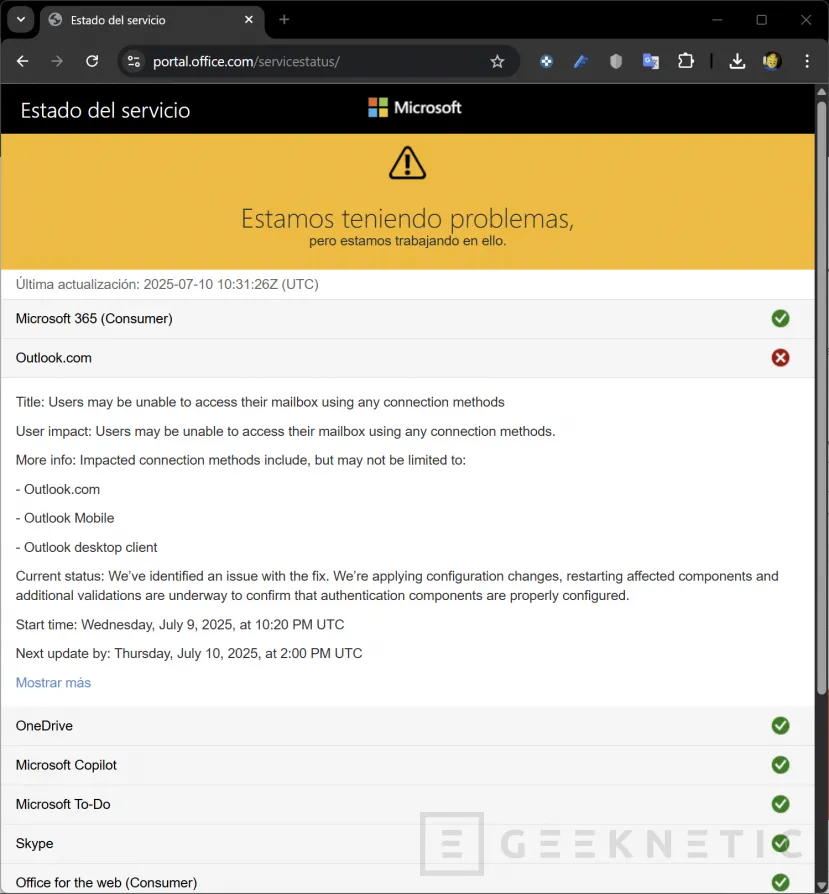Maximize the browser window
The width and height of the screenshot is (829, 894).
coord(761,20)
